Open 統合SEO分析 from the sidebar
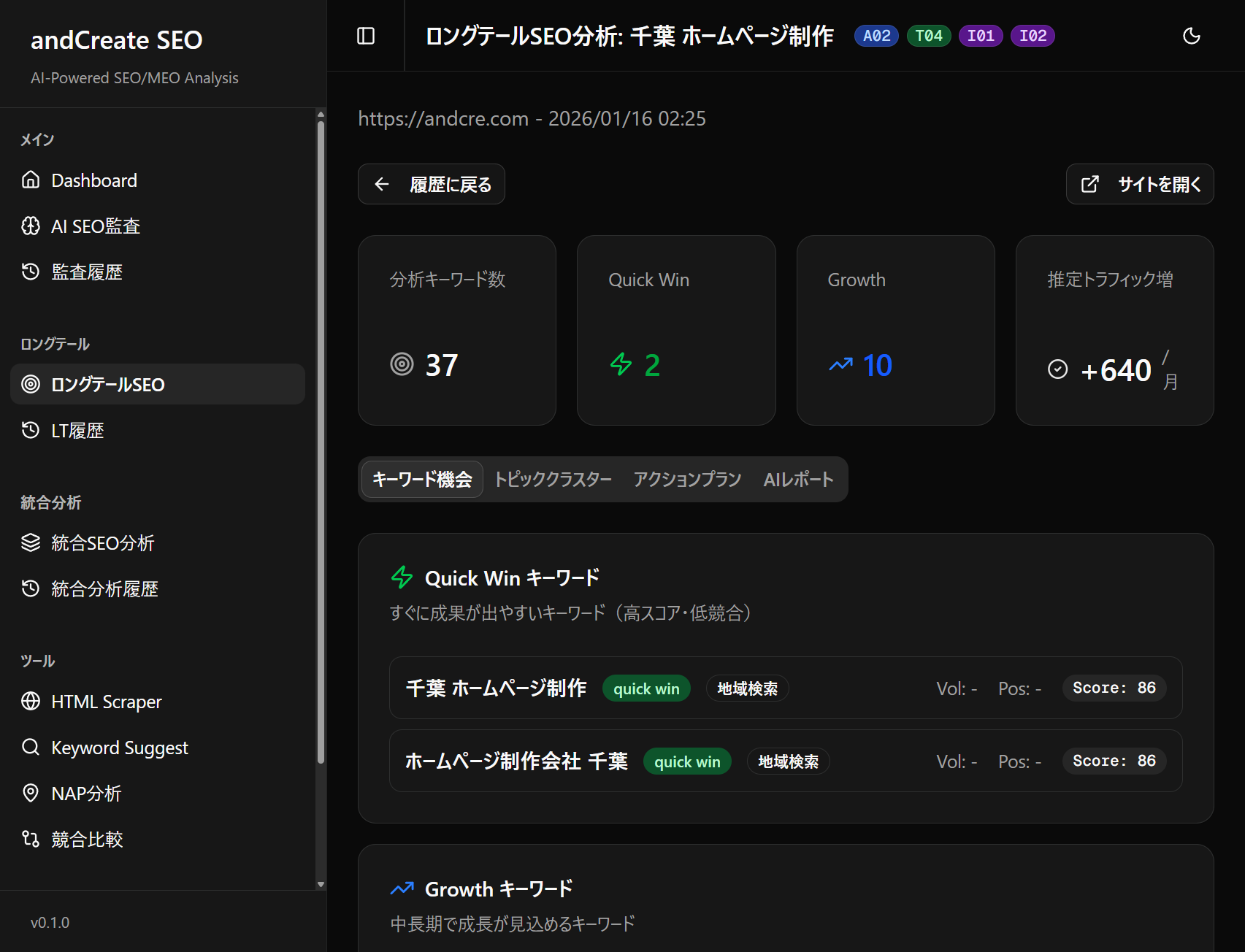The height and width of the screenshot is (952, 1245). (x=103, y=542)
